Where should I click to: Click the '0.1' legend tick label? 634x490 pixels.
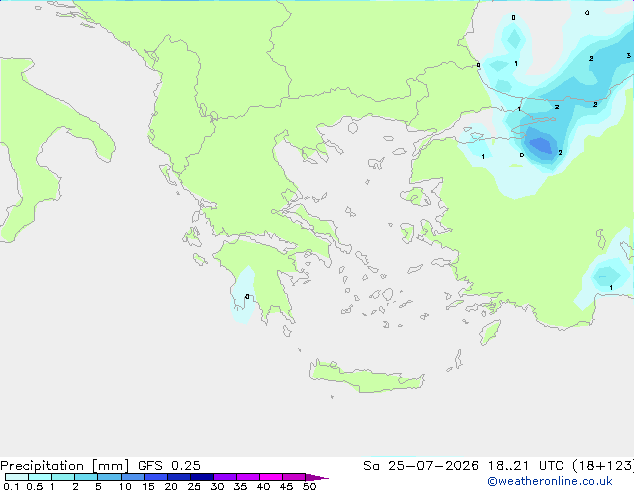pos(11,486)
